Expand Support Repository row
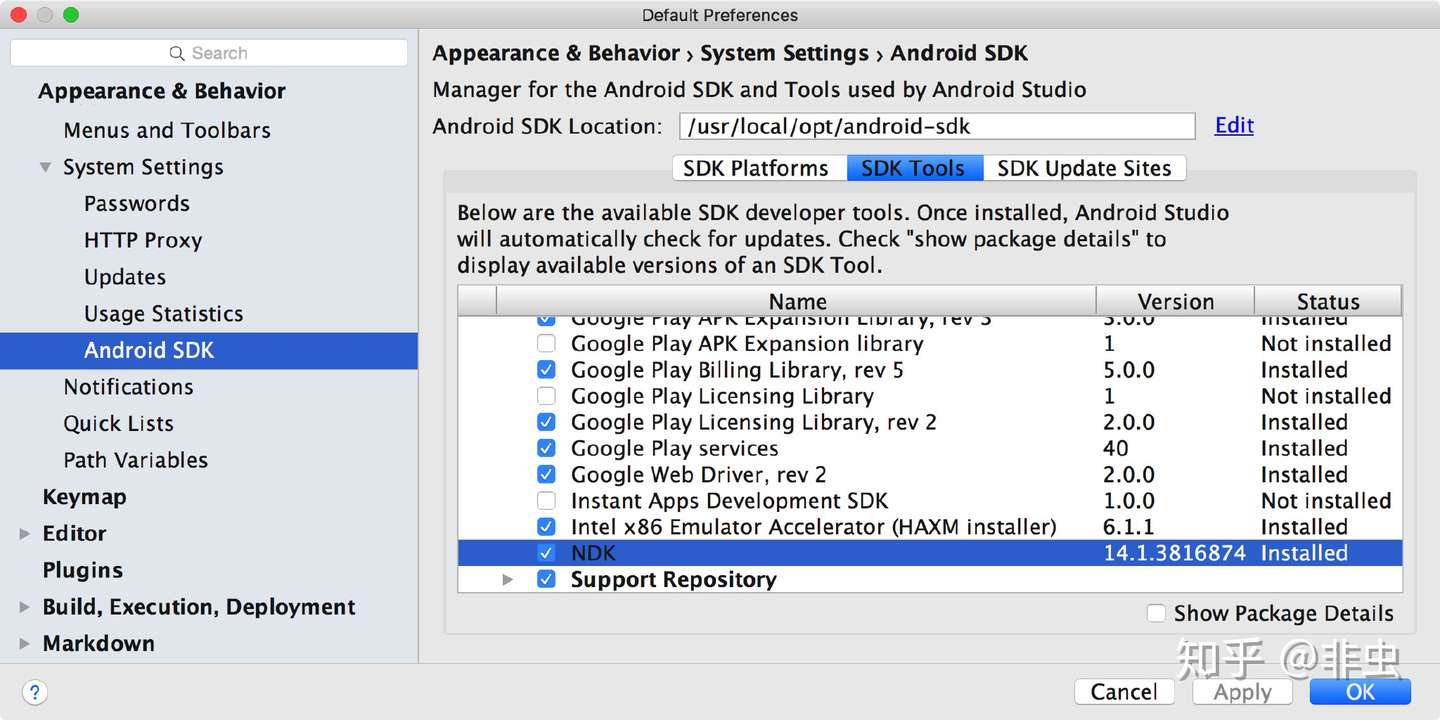Screen dimensions: 1440x720 coord(508,579)
